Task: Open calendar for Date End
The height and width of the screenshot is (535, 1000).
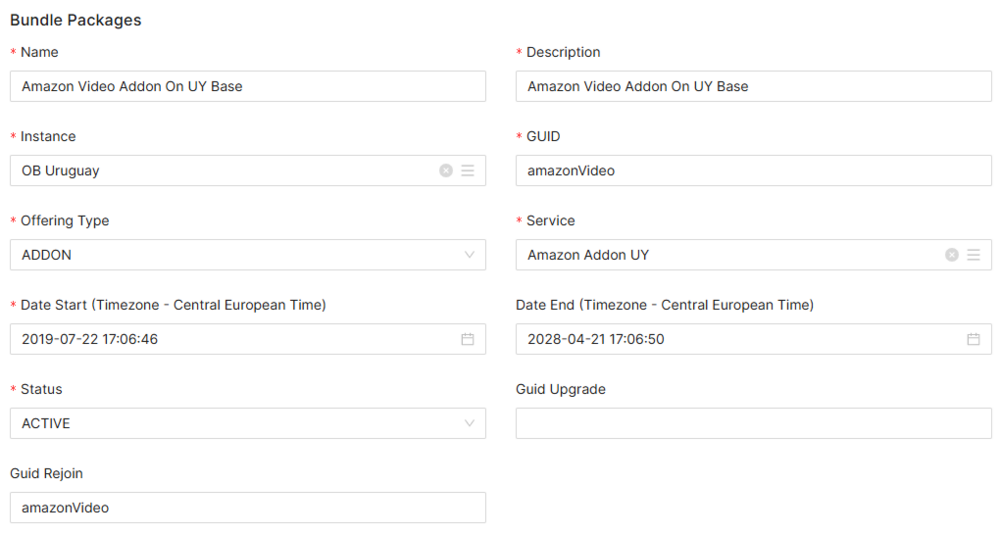Action: click(x=974, y=339)
